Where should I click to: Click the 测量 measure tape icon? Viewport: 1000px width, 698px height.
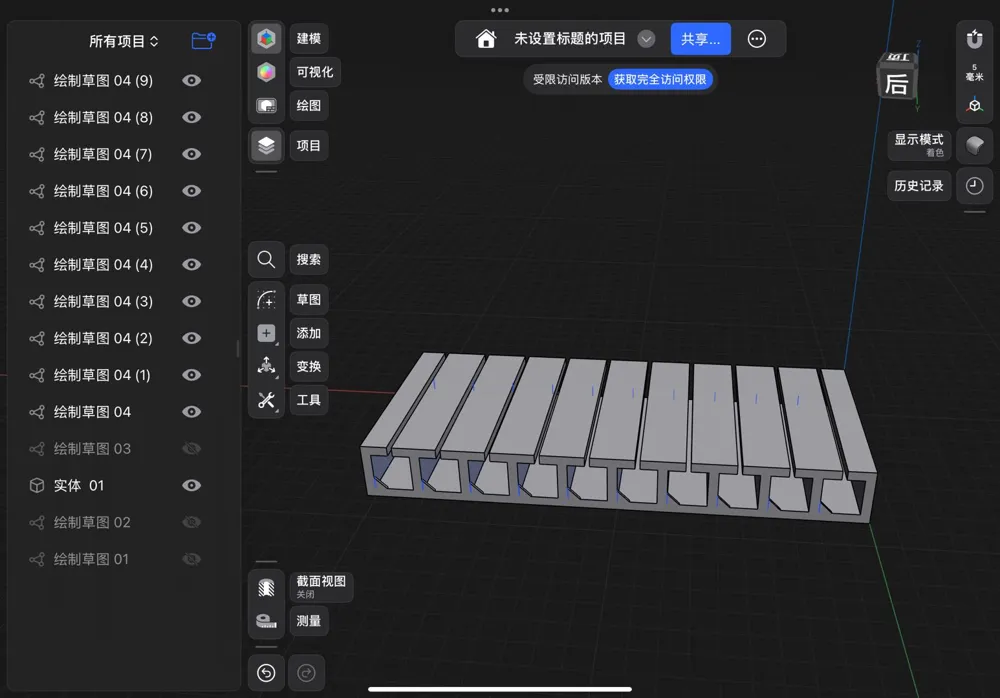pyautogui.click(x=266, y=621)
